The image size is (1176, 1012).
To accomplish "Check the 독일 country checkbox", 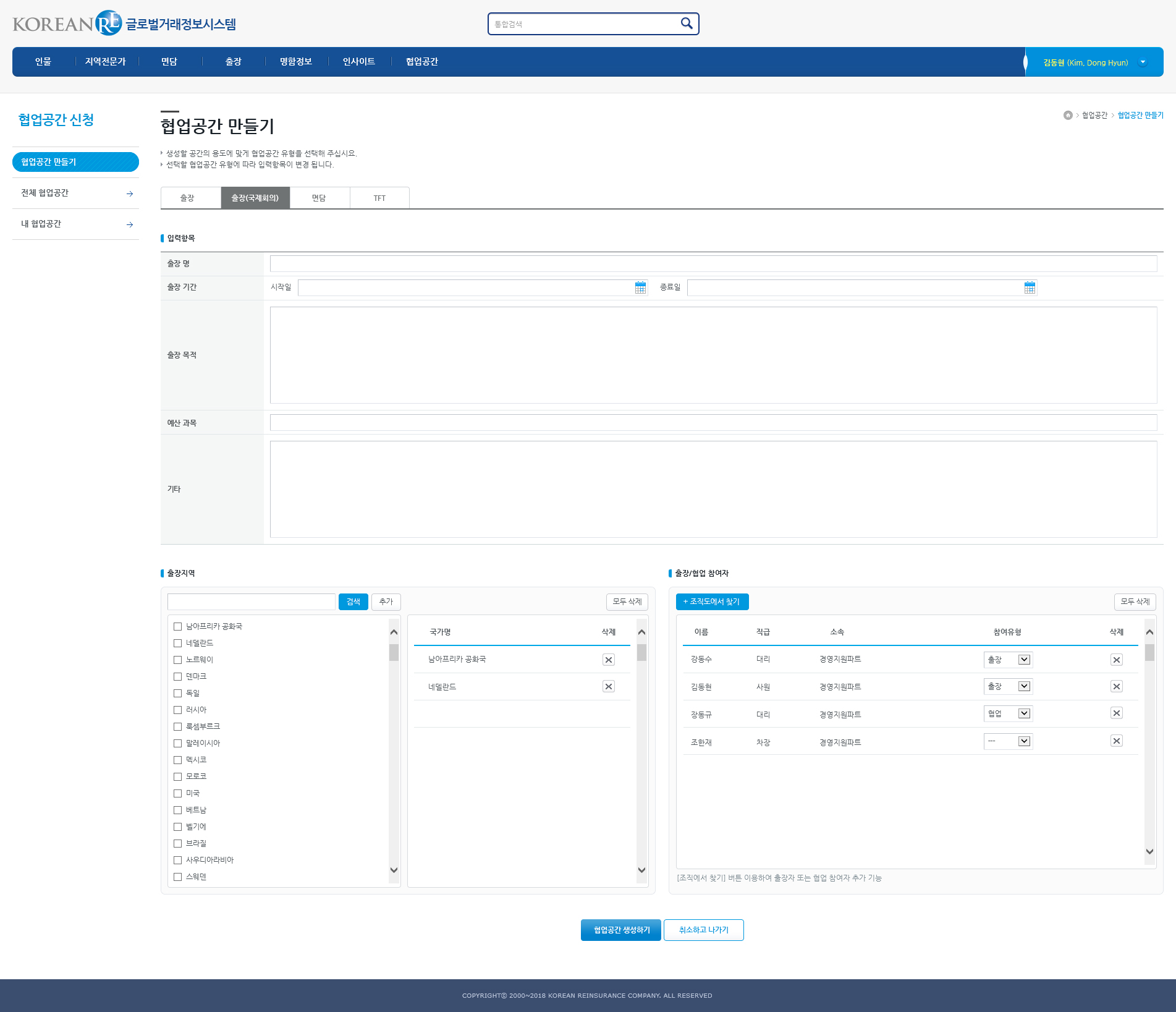I will tap(178, 694).
